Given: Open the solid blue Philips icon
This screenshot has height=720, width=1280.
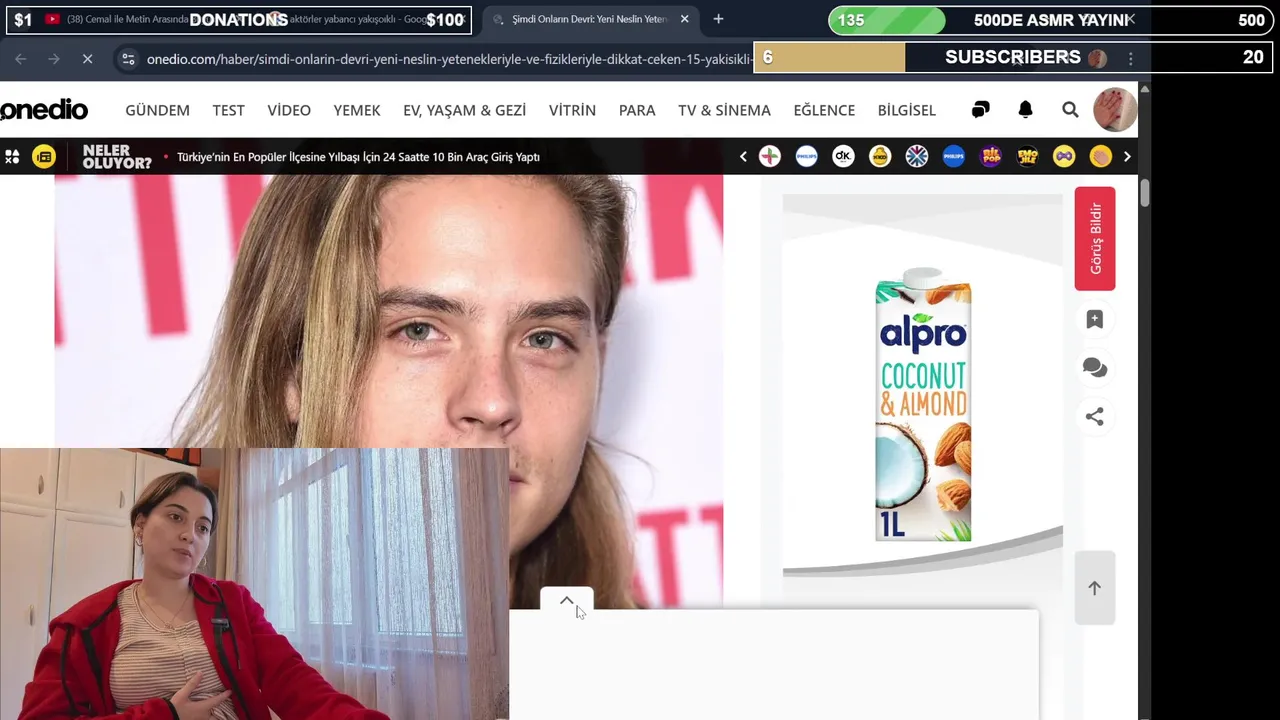Looking at the screenshot, I should pyautogui.click(x=954, y=156).
